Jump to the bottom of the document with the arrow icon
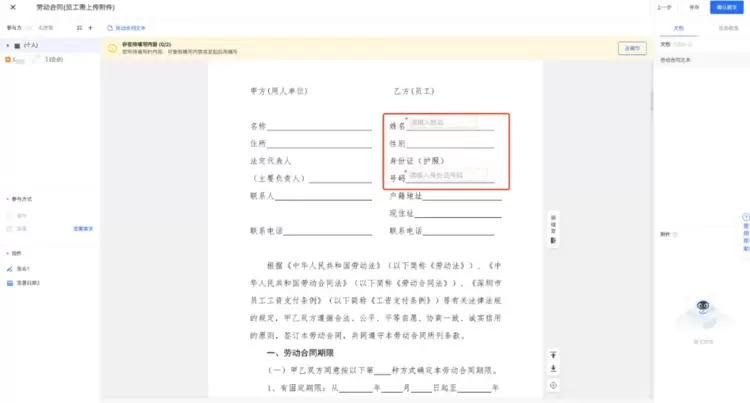The height and width of the screenshot is (403, 750). point(554,369)
